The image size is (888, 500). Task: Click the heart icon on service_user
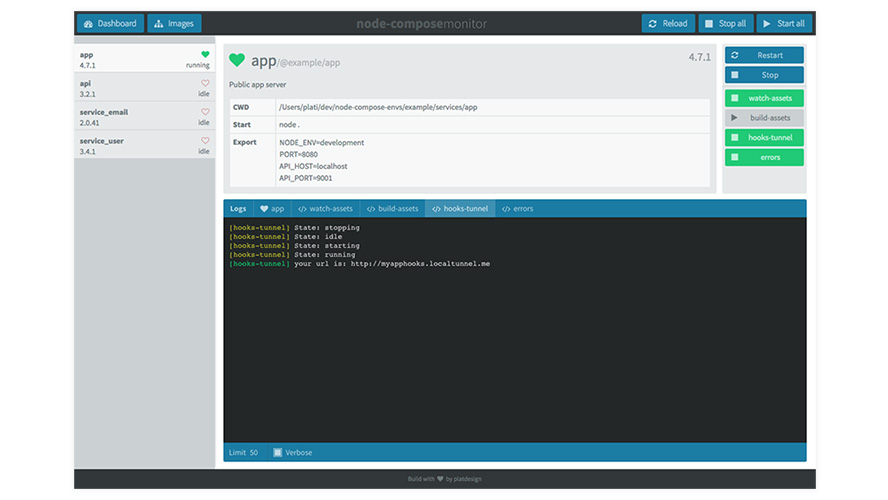point(205,141)
